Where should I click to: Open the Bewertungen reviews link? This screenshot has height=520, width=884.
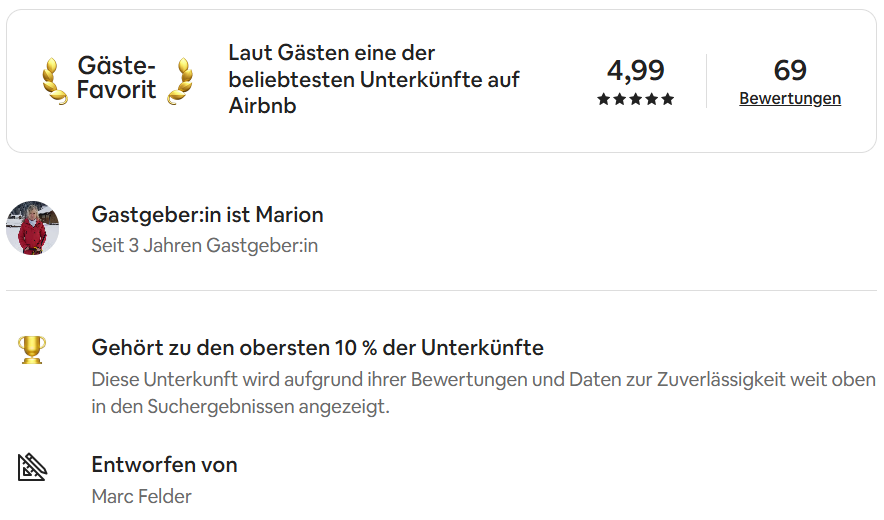click(x=790, y=98)
